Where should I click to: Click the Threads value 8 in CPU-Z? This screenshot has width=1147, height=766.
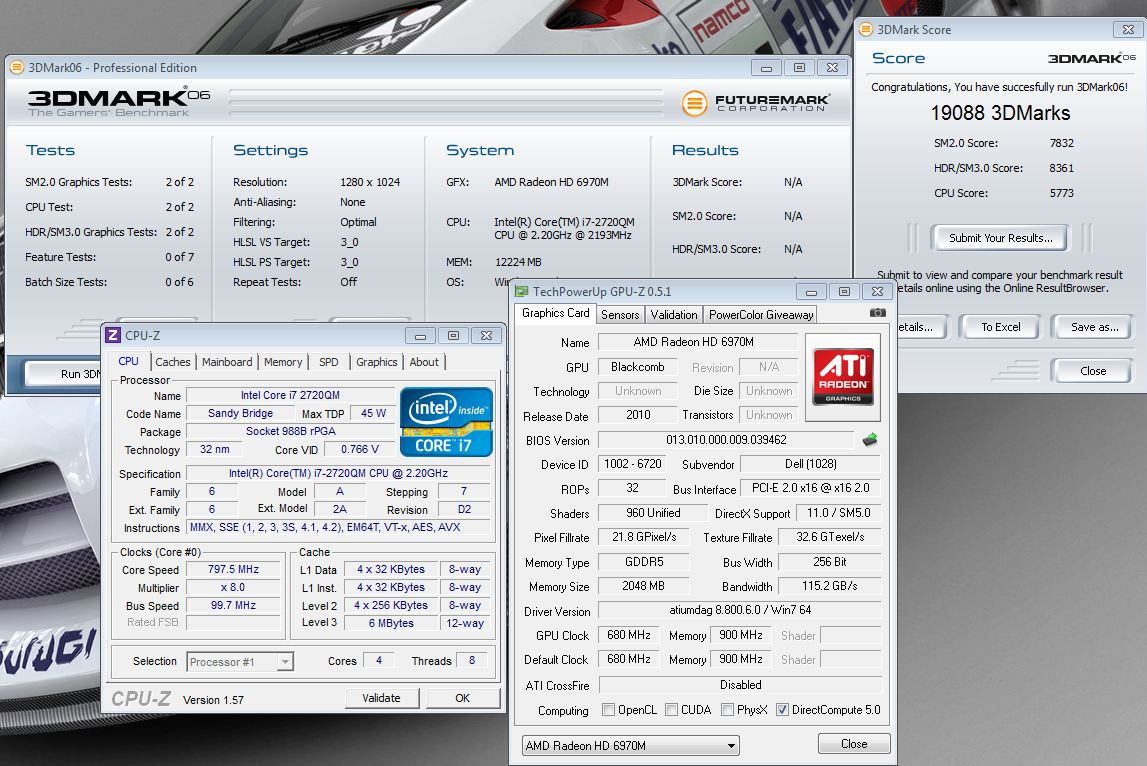pyautogui.click(x=471, y=661)
